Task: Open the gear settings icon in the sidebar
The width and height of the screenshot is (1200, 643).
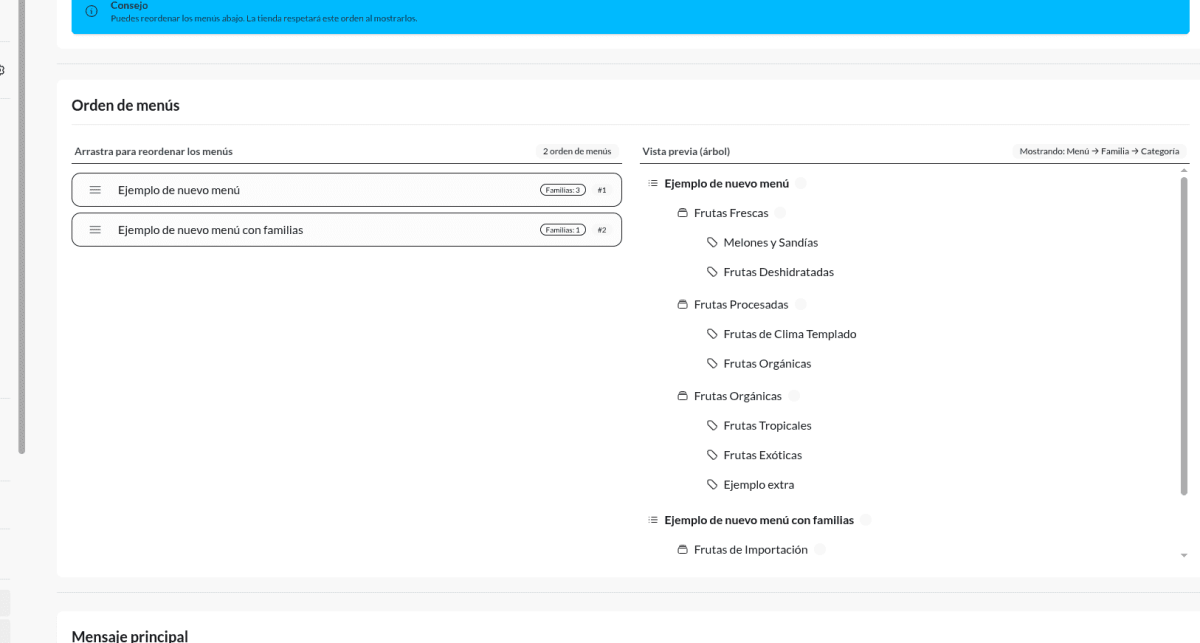Action: [4, 70]
